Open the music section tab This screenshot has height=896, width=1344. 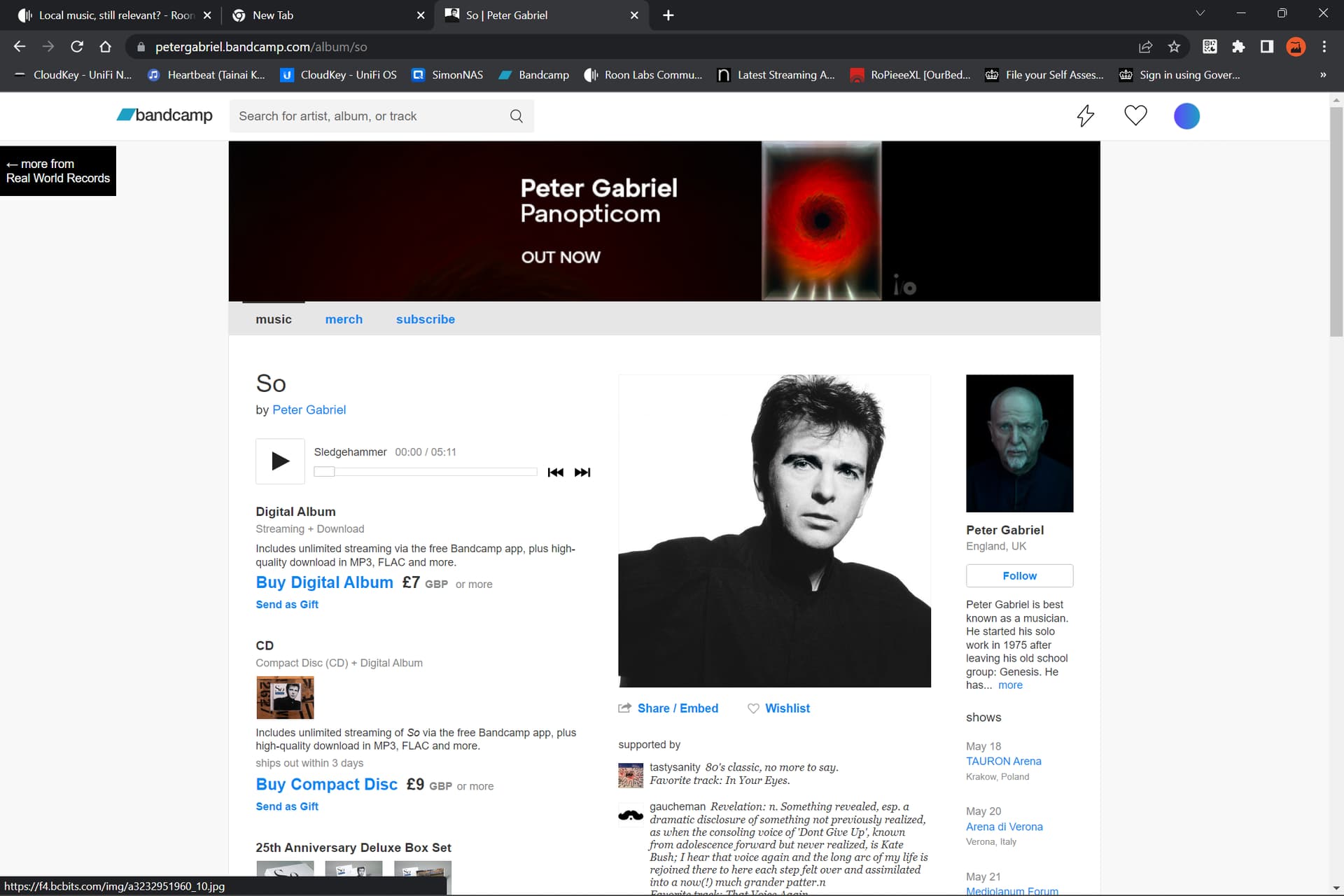tap(274, 319)
